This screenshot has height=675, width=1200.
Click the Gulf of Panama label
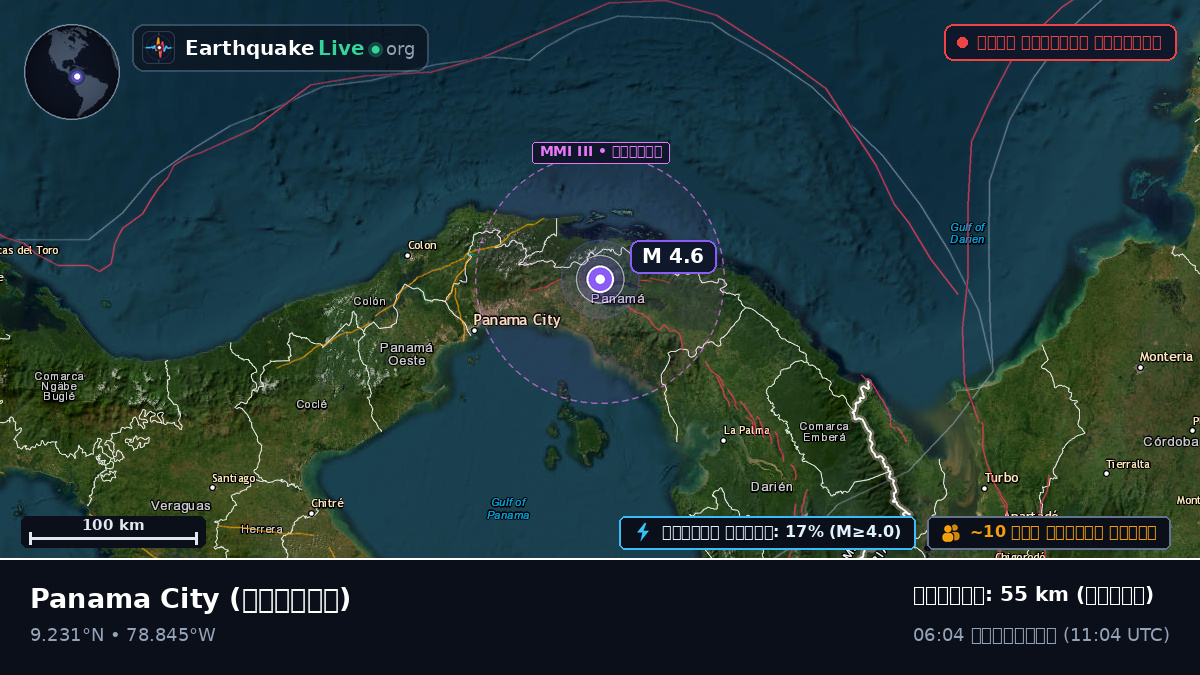coord(508,508)
